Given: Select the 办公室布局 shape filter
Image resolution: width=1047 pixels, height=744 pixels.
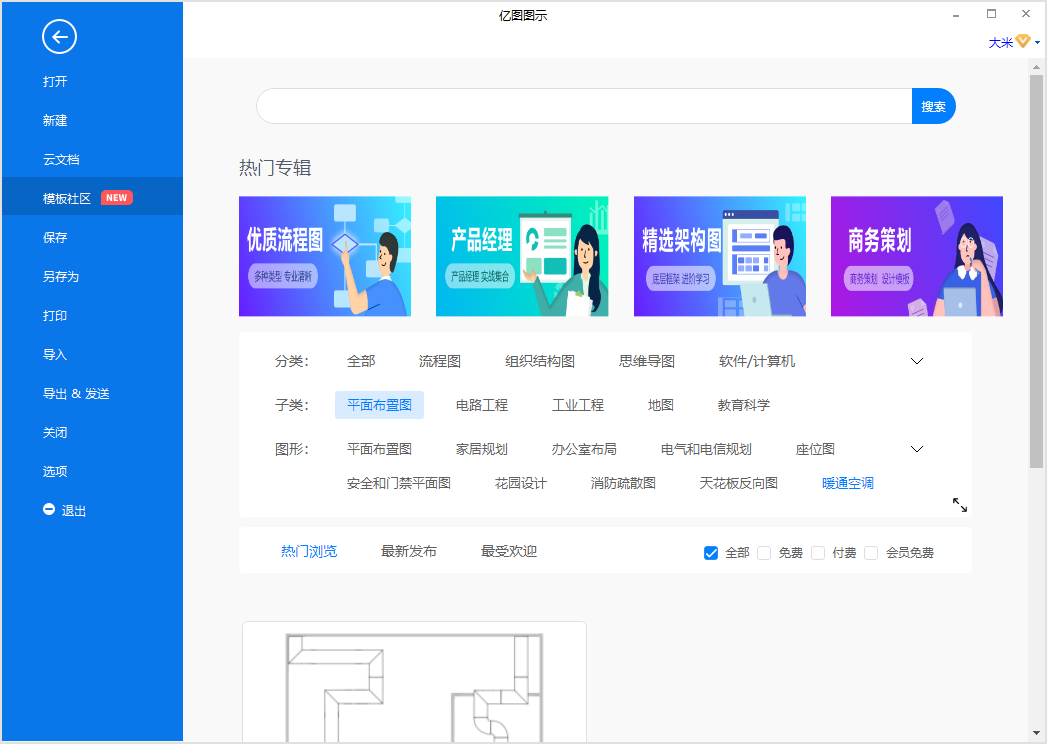Looking at the screenshot, I should coord(584,449).
